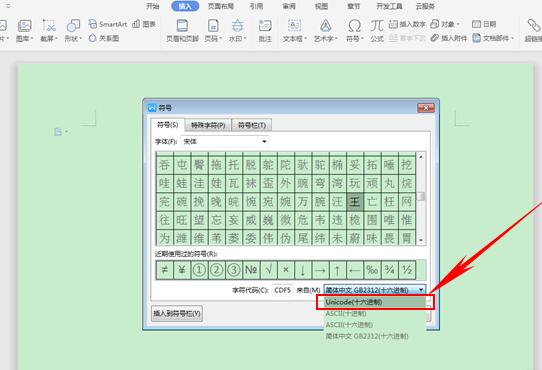
Task: Select the character 外 in the grid
Action: (x=286, y=183)
